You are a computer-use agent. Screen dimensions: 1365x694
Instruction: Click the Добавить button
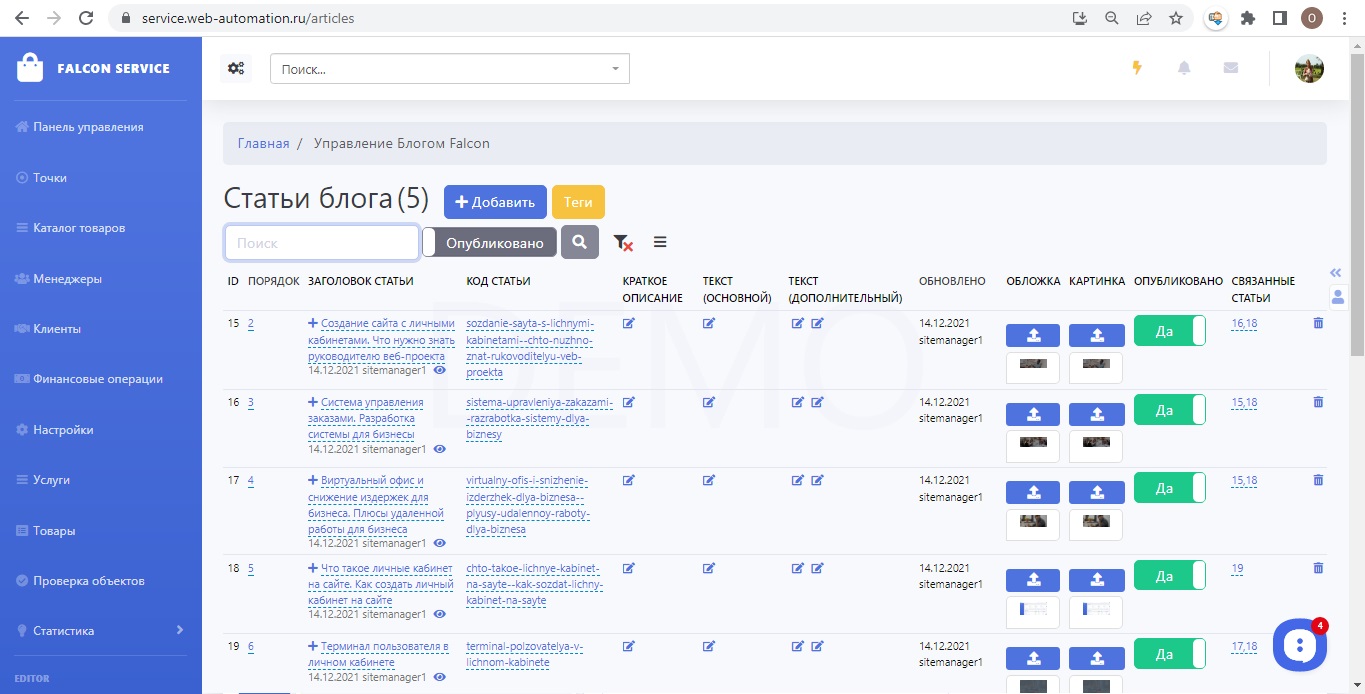pyautogui.click(x=495, y=202)
